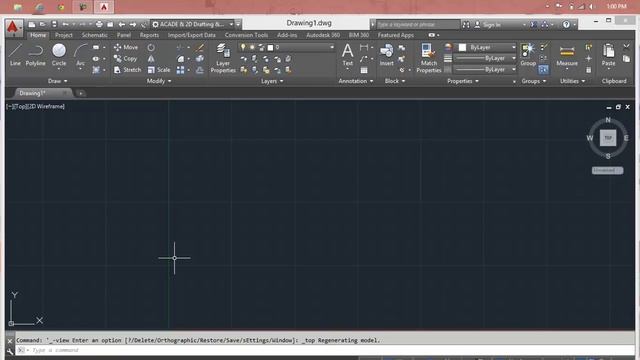Click the Cut scissors icon in Clipboard panel
640x360 pixels.
pyautogui.click(x=627, y=47)
